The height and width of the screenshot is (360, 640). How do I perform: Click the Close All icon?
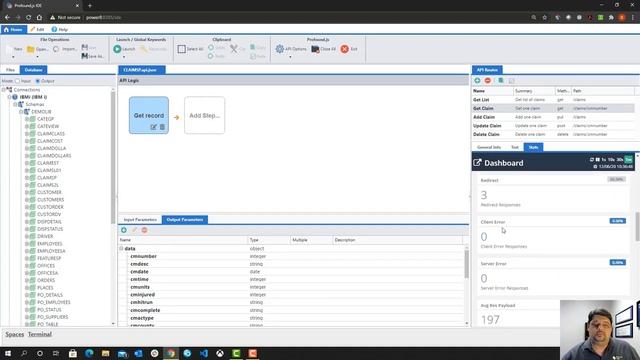point(315,49)
